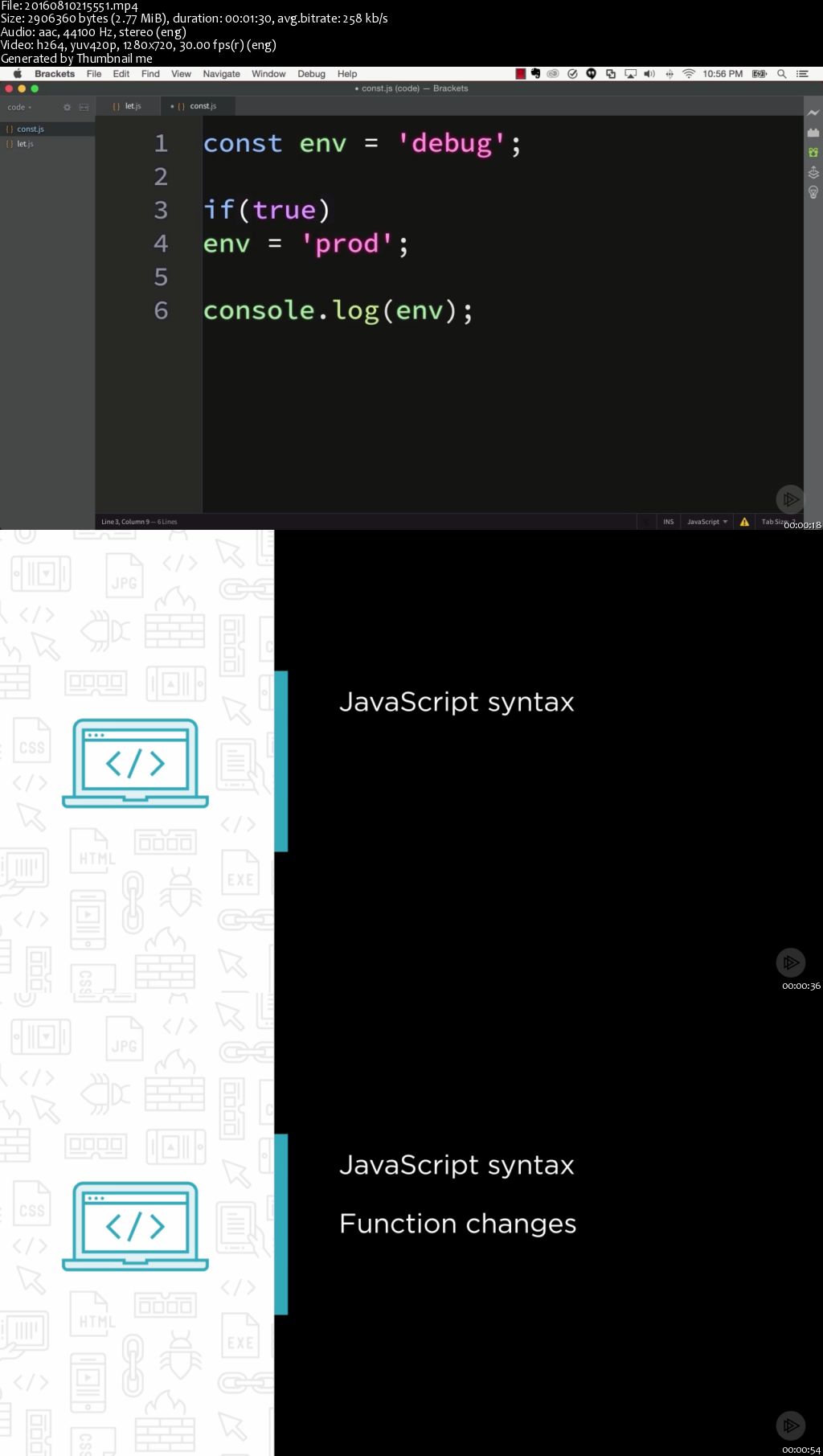Viewport: 823px width, 1456px height.
Task: Click the 'prod' string on line 4
Action: coord(347,244)
